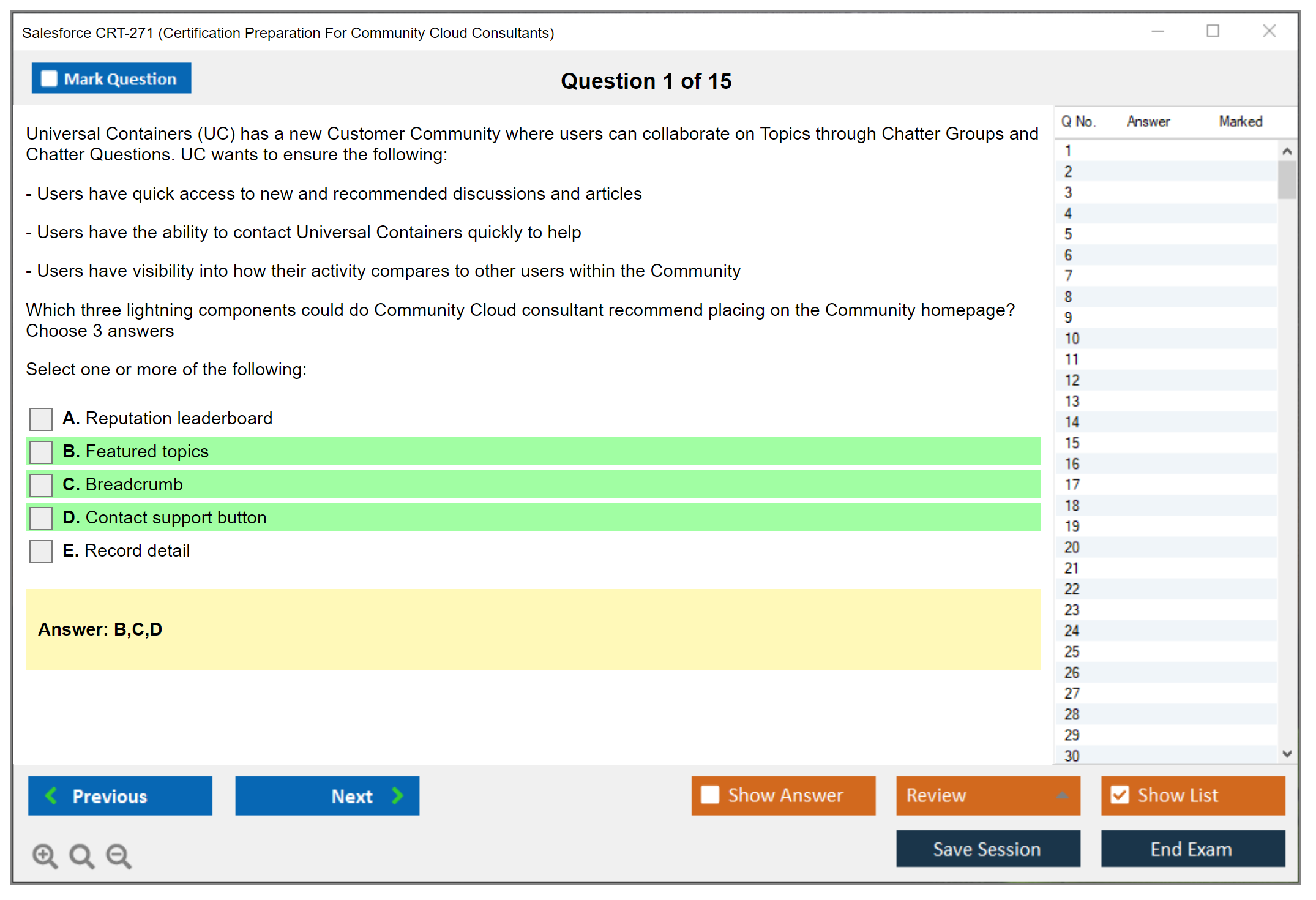Maximize the exam window

1213,31
